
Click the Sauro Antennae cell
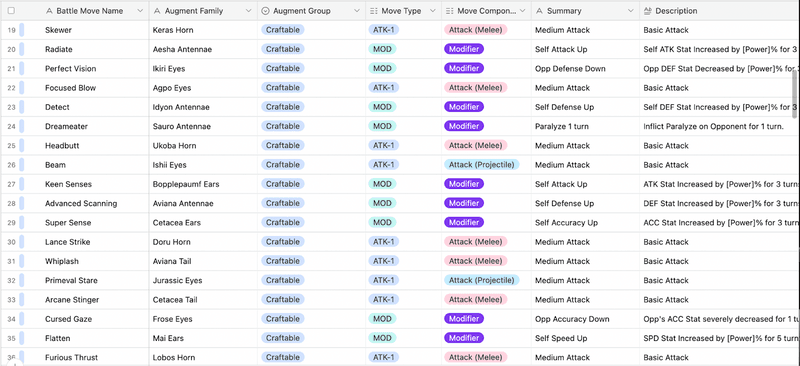tap(203, 127)
